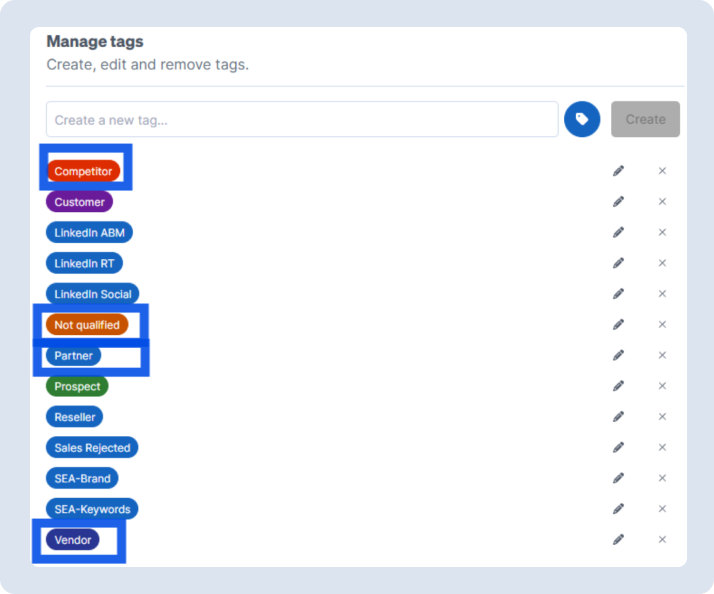The image size is (714, 594).
Task: Click pencil icon for LinkedIn ABM tag
Action: coord(618,232)
